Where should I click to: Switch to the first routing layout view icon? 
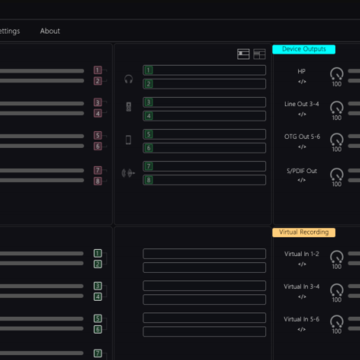pyautogui.click(x=243, y=54)
